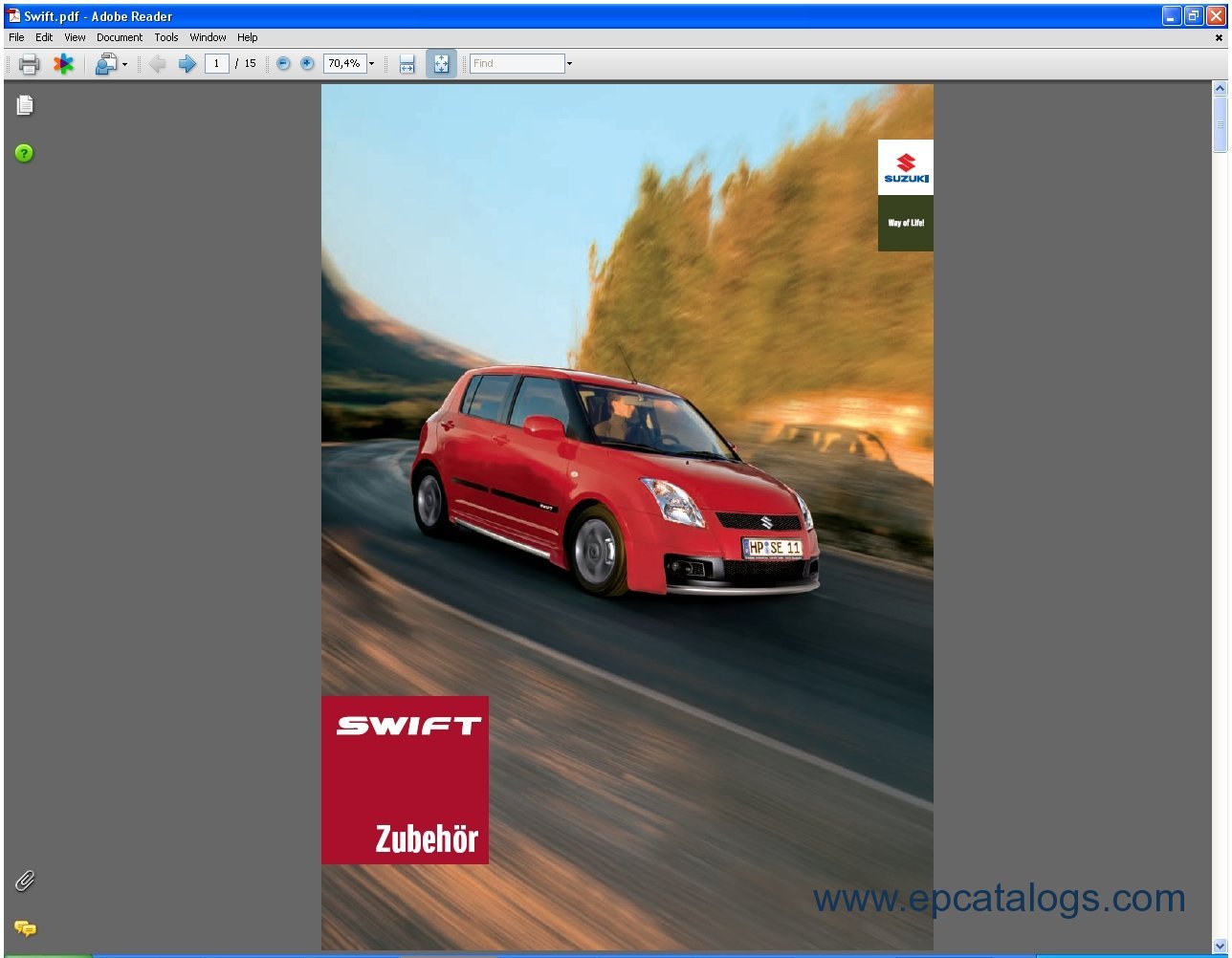Open the View menu
The image size is (1232, 958).
pyautogui.click(x=75, y=37)
